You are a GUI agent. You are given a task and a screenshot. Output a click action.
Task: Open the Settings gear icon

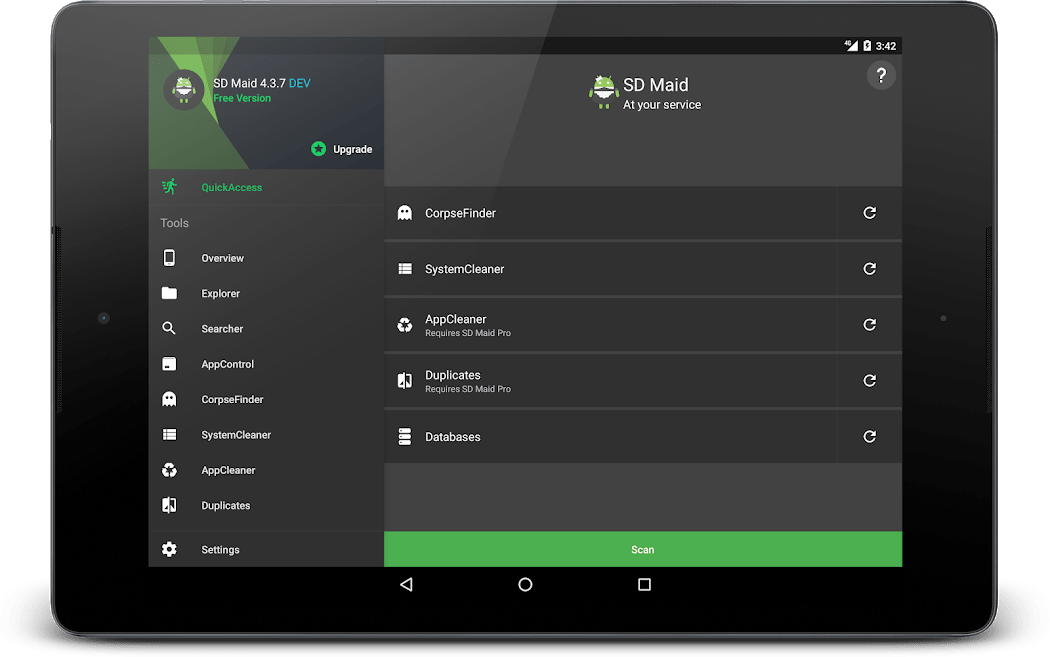(170, 548)
